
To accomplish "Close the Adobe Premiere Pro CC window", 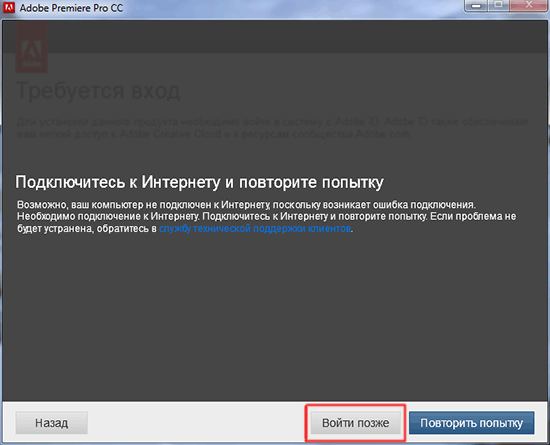I will (529, 6).
